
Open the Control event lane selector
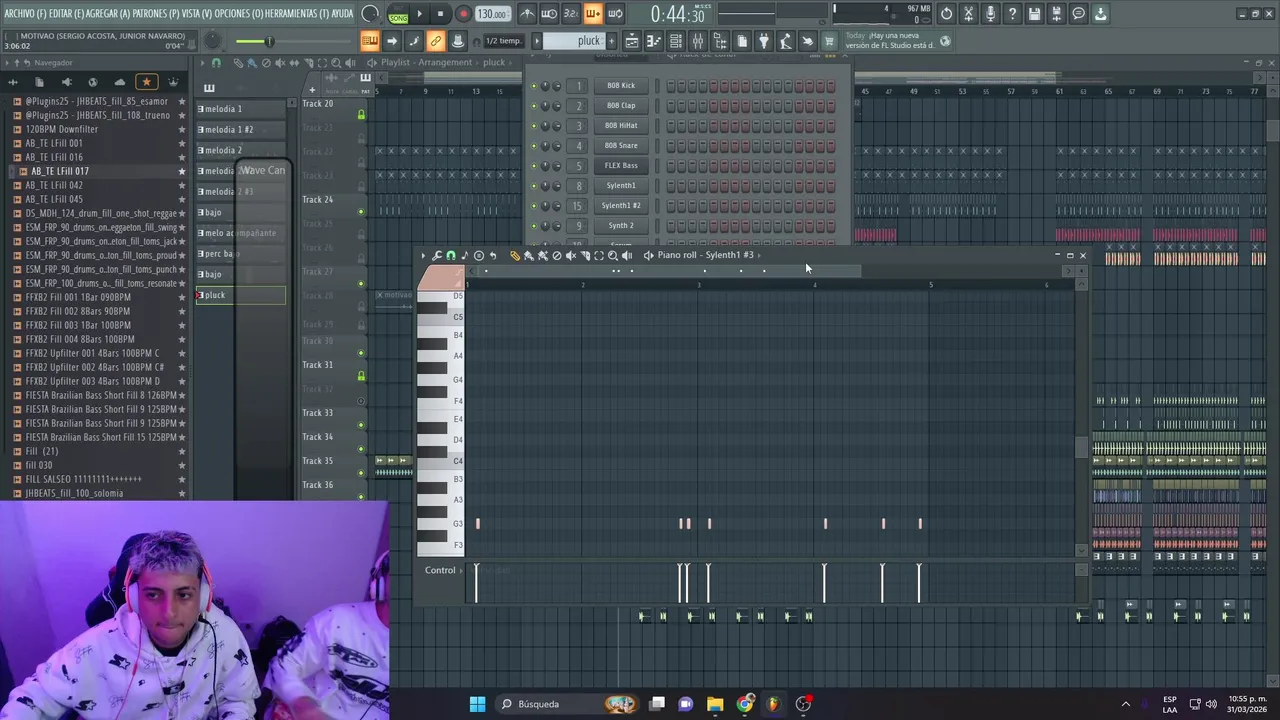443,571
